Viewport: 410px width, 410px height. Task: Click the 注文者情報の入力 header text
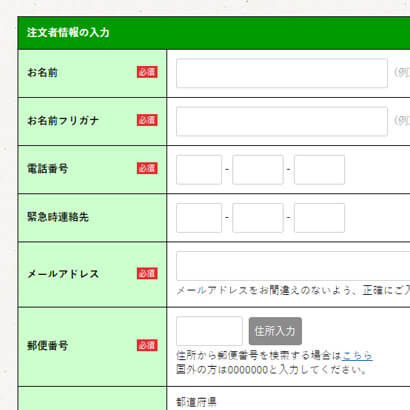68,33
